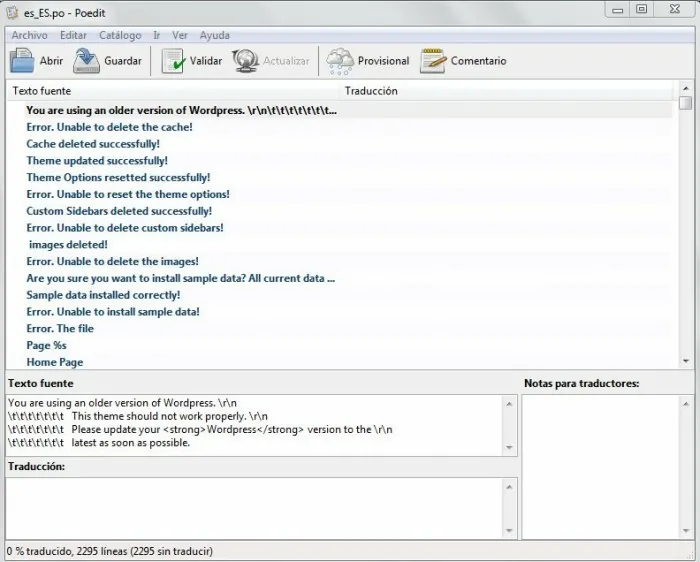Click inside the Texto fuente source text box
Screen dimensions: 700x562
[x=254, y=425]
